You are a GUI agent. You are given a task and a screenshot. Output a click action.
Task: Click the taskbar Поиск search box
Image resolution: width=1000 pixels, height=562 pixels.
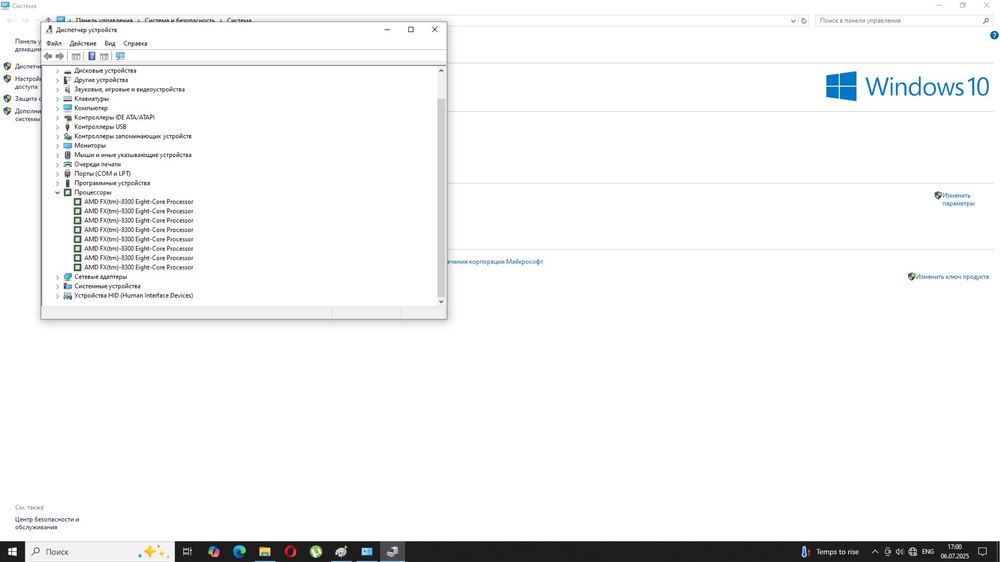(100, 552)
